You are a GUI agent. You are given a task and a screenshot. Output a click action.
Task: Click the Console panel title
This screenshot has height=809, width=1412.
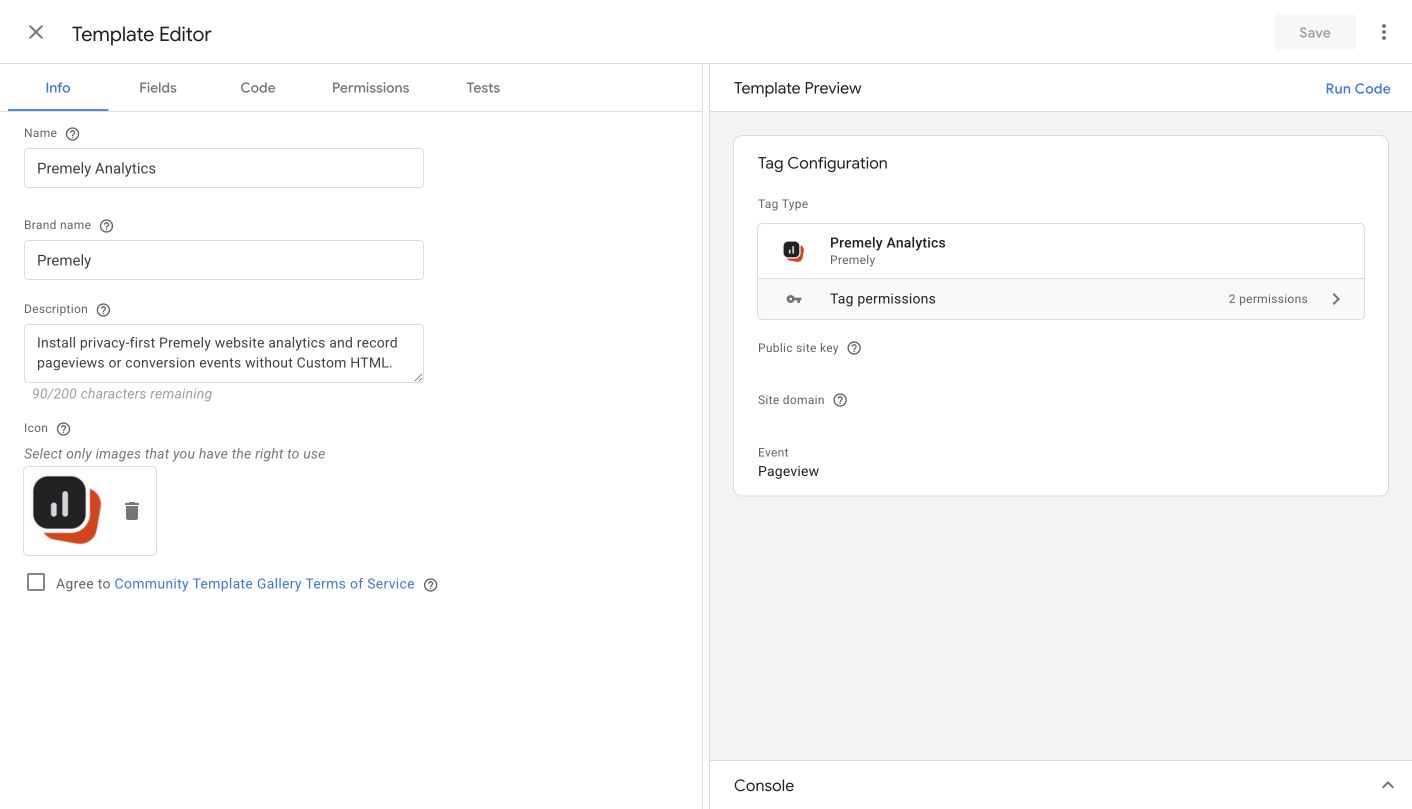[764, 786]
